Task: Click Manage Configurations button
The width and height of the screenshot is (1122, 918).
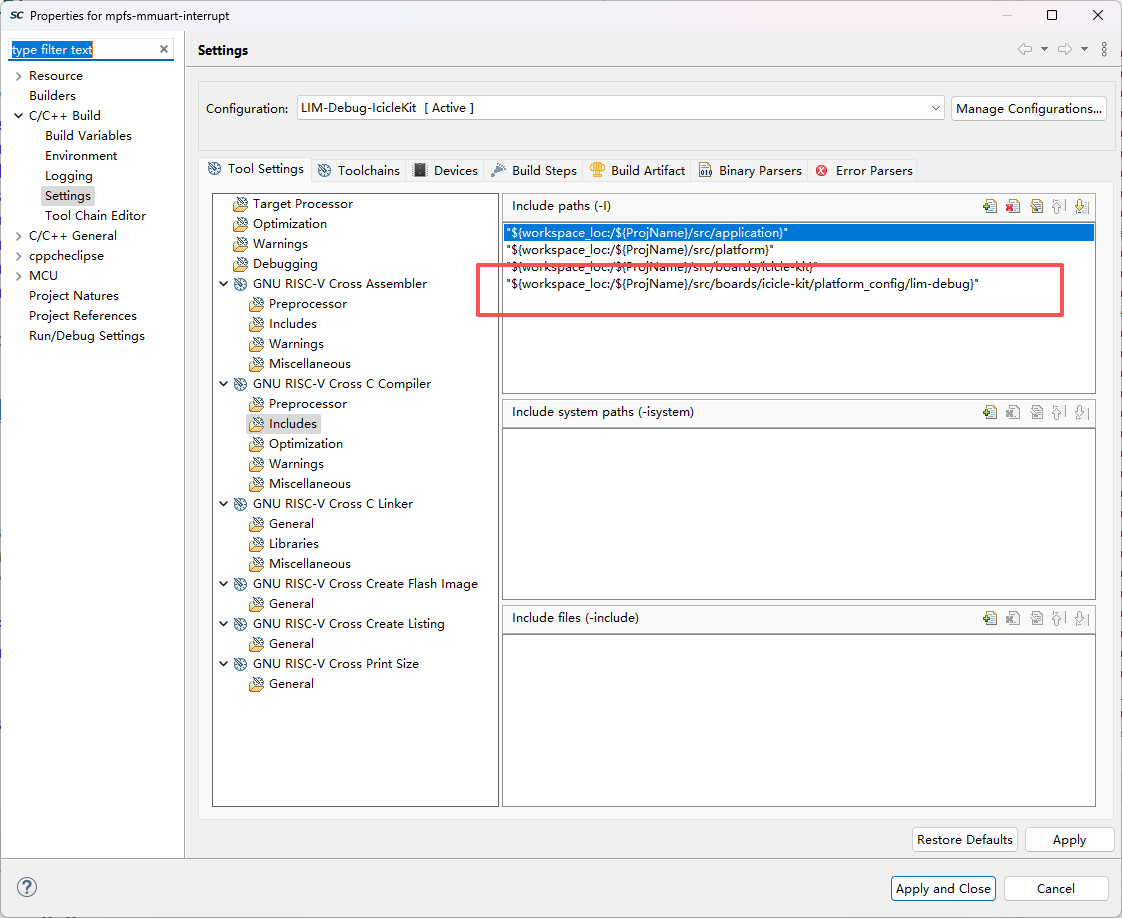Action: coord(1028,109)
